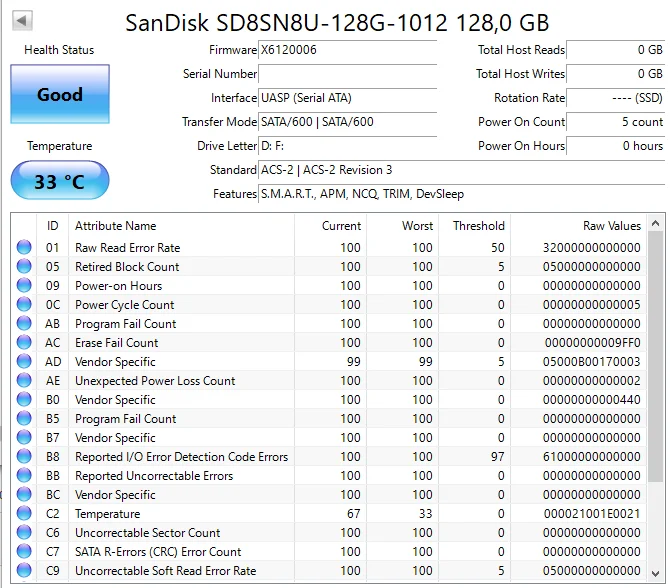Image resolution: width=670 pixels, height=588 pixels.
Task: Select the status orb for Power-on Hours row
Action: coord(24,285)
